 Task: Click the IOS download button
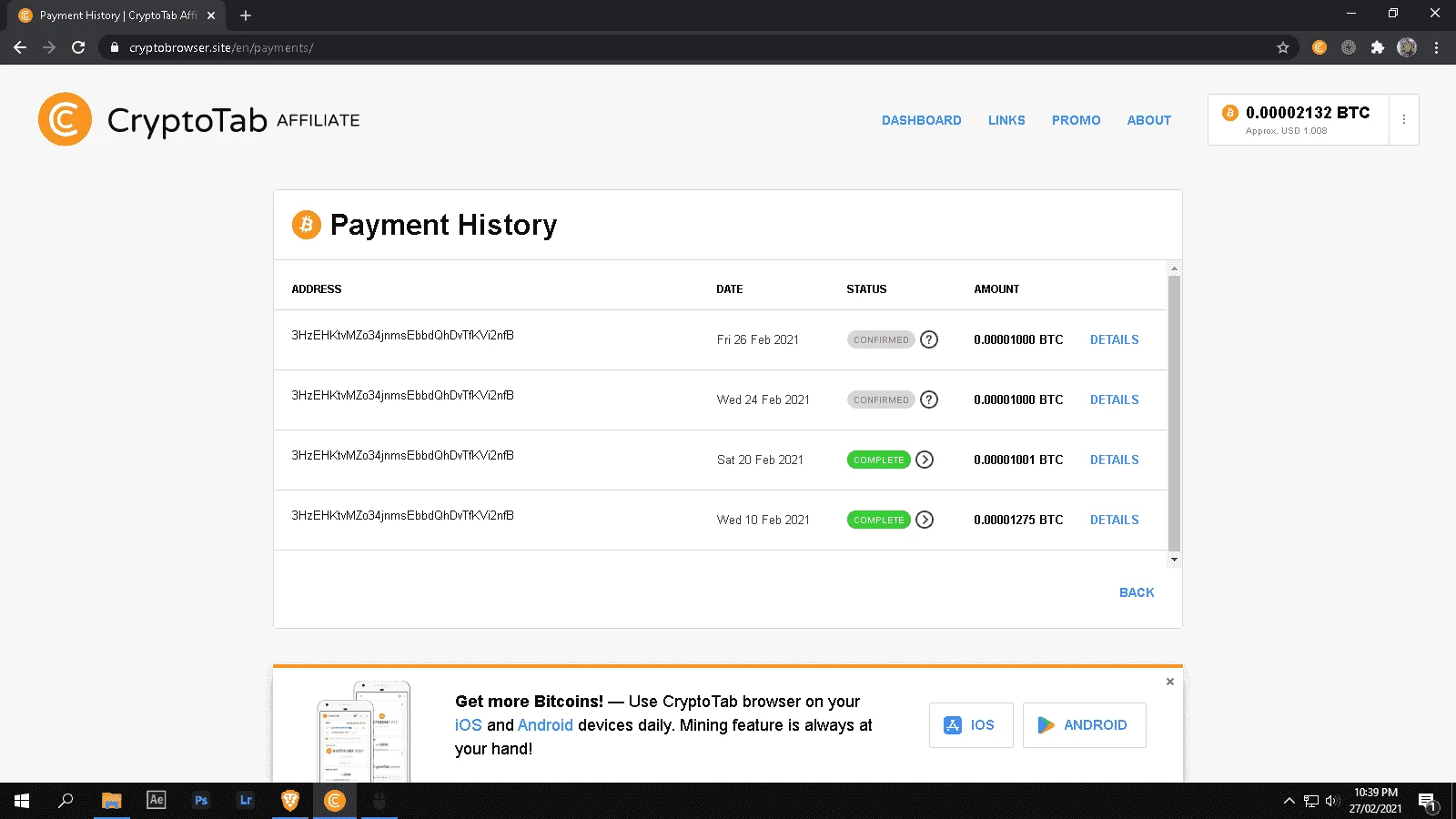pos(971,725)
